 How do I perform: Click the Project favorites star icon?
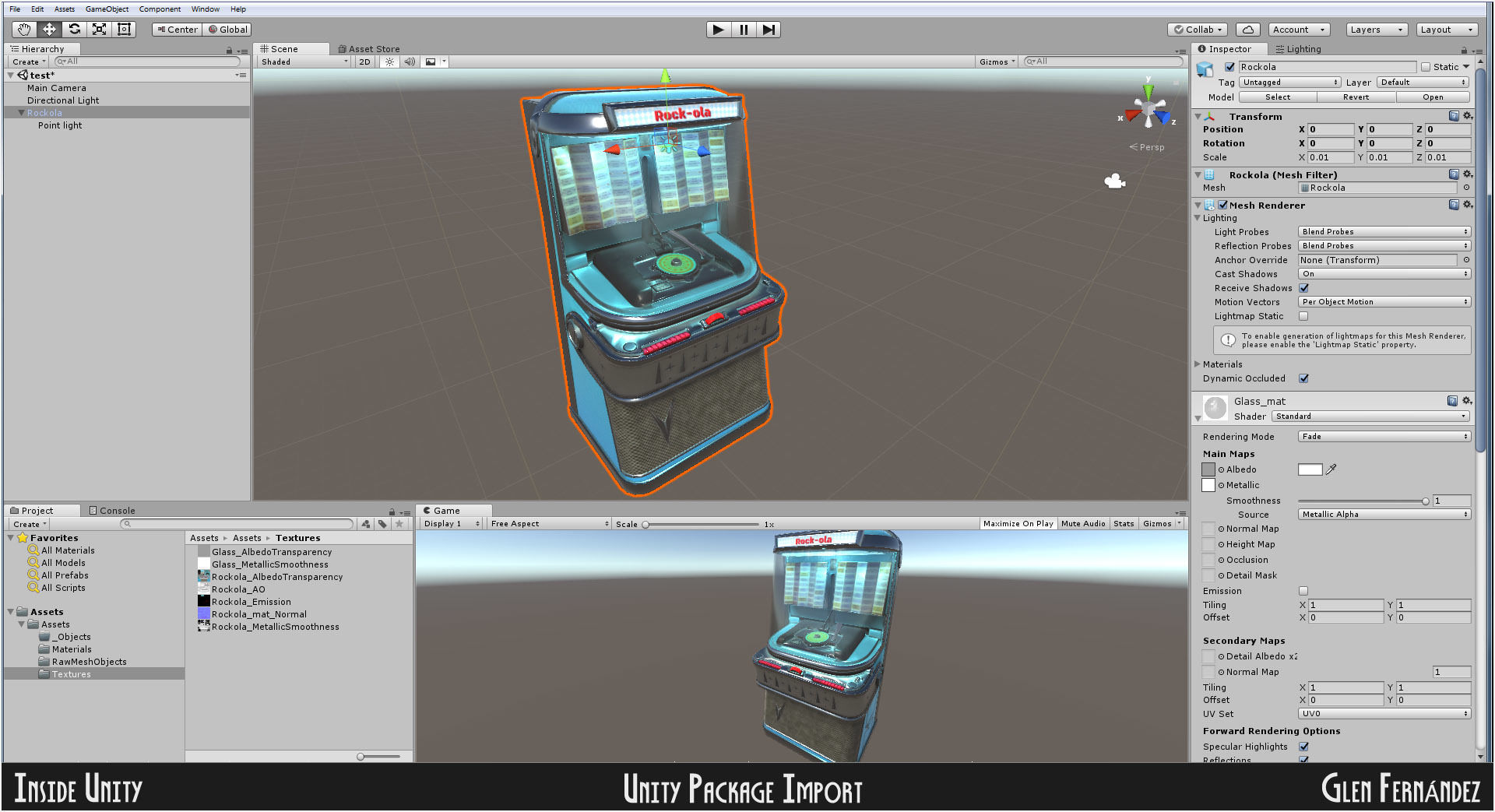[x=399, y=524]
